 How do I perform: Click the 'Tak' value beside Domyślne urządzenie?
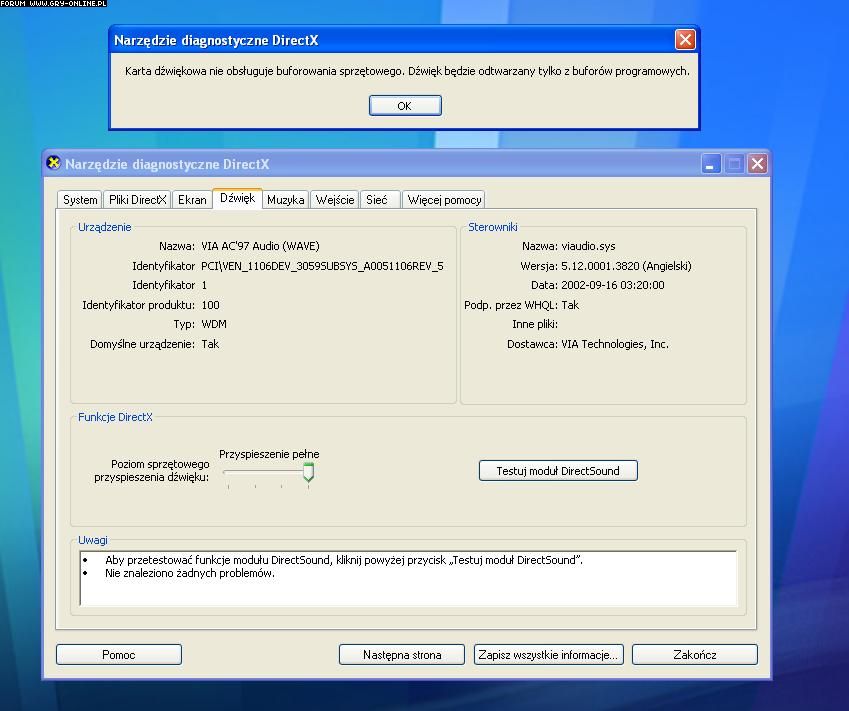[210, 344]
